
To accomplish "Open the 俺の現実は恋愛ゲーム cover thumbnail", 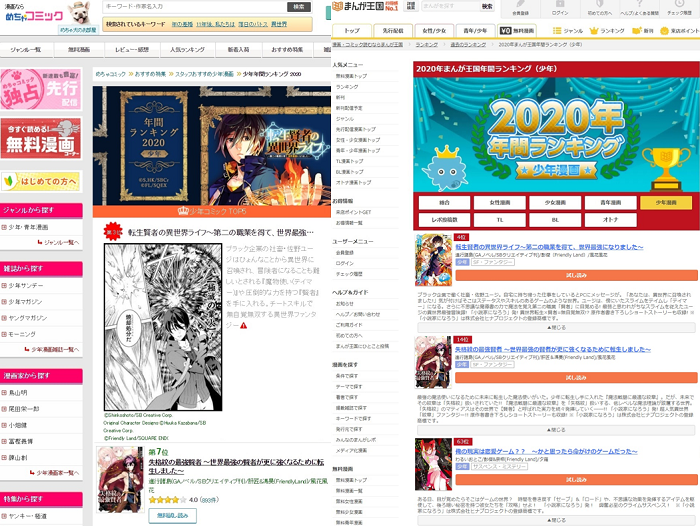I will (433, 464).
